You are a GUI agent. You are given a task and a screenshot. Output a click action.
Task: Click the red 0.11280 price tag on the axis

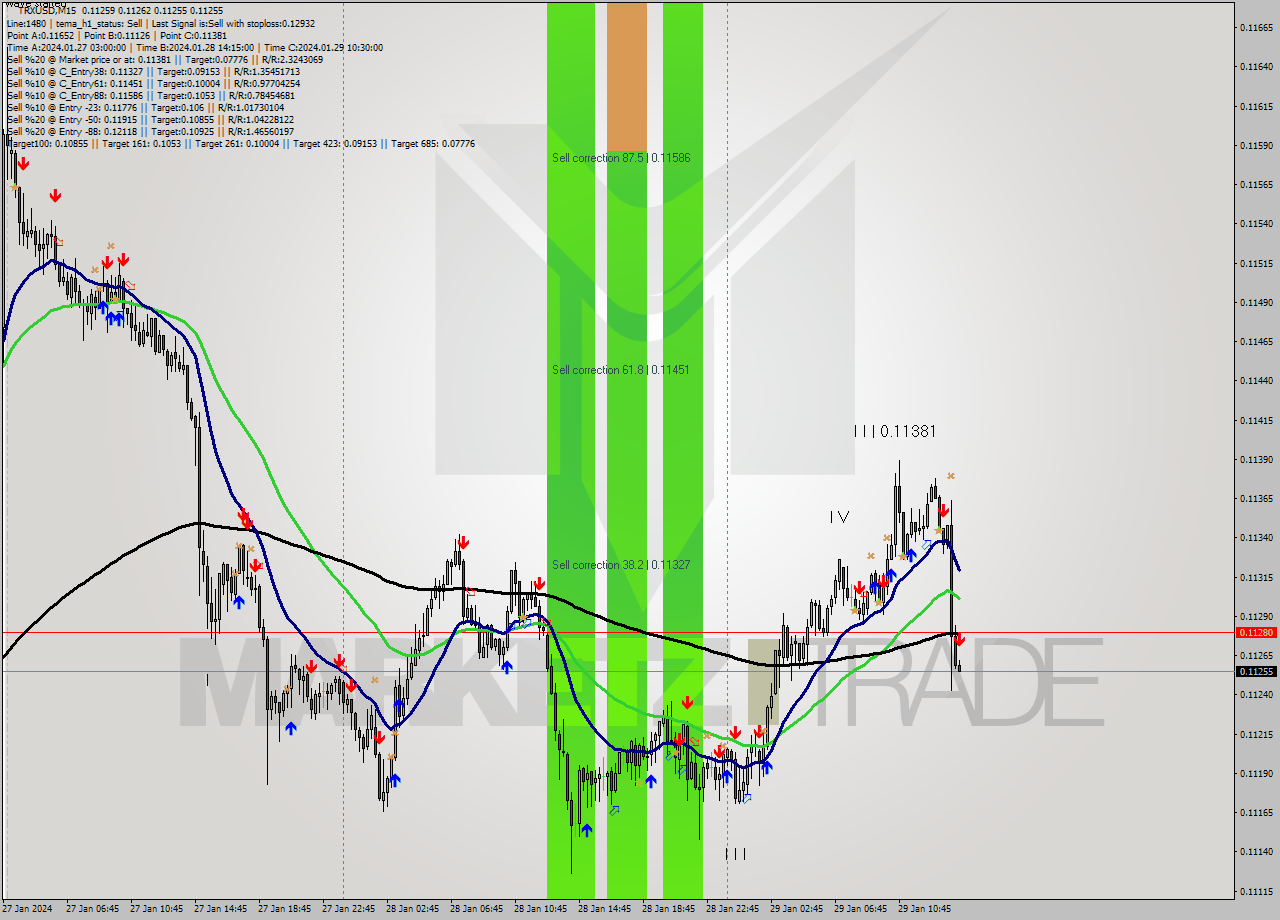pos(1256,632)
